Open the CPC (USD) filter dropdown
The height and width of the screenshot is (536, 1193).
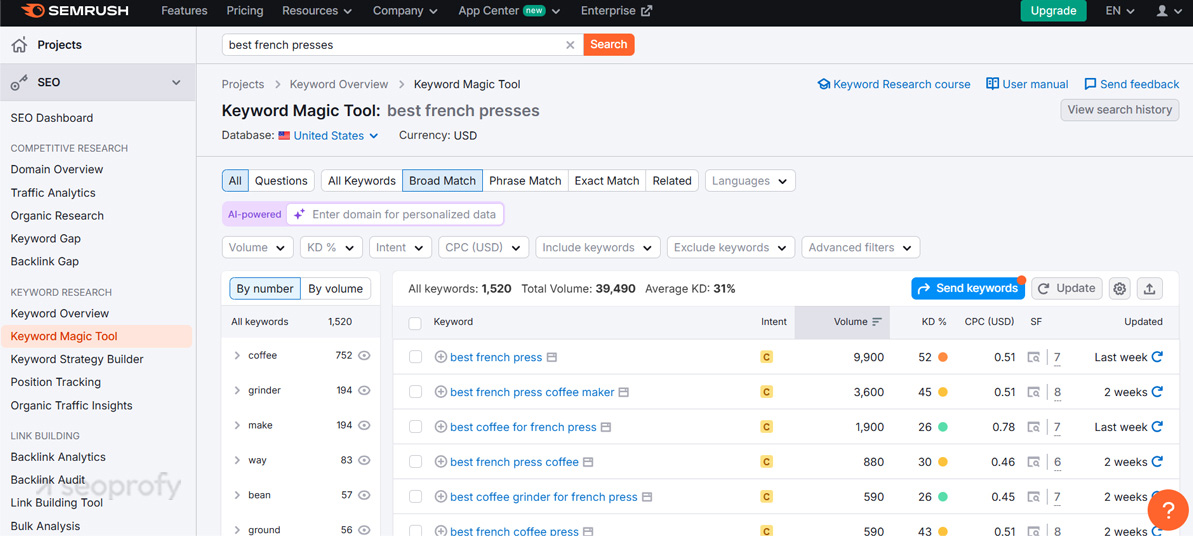(484, 247)
